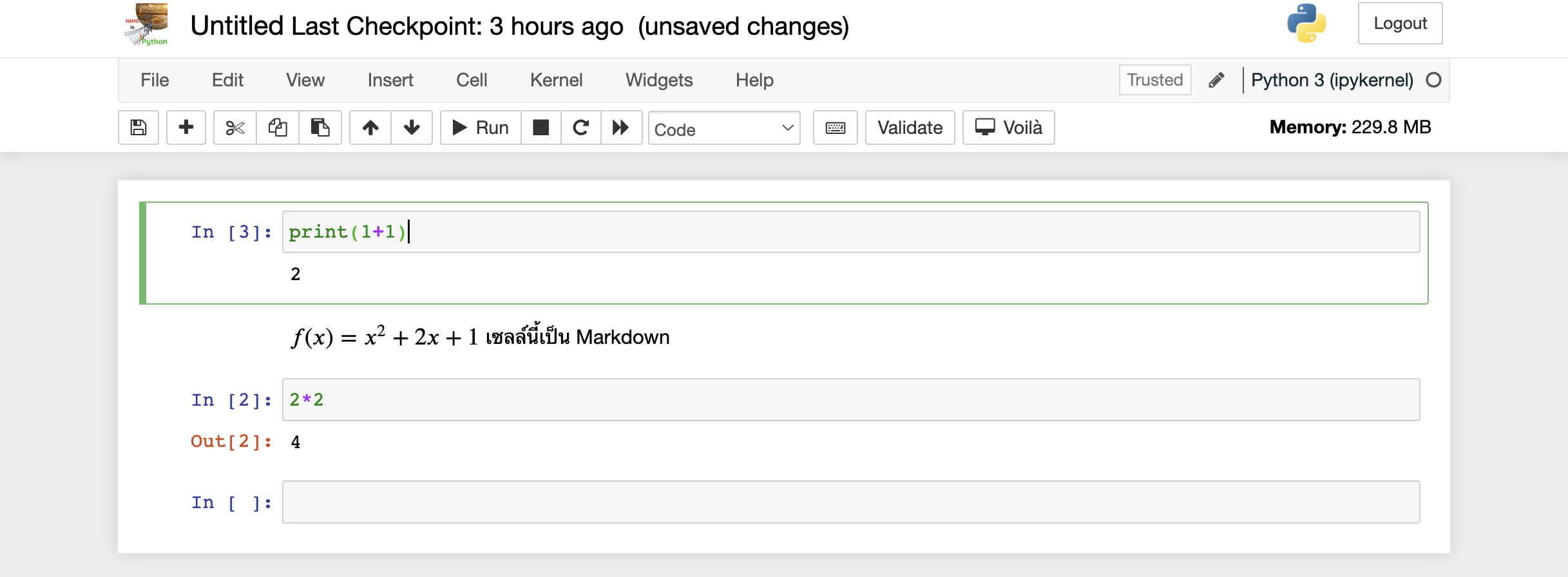Click the empty code cell input

tap(850, 502)
